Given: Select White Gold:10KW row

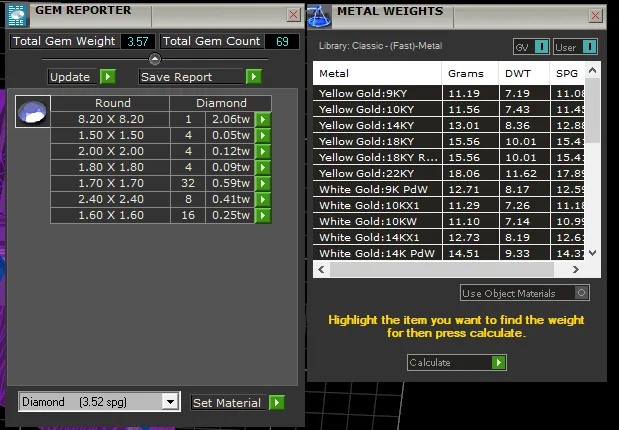Looking at the screenshot, I should pyautogui.click(x=448, y=221).
